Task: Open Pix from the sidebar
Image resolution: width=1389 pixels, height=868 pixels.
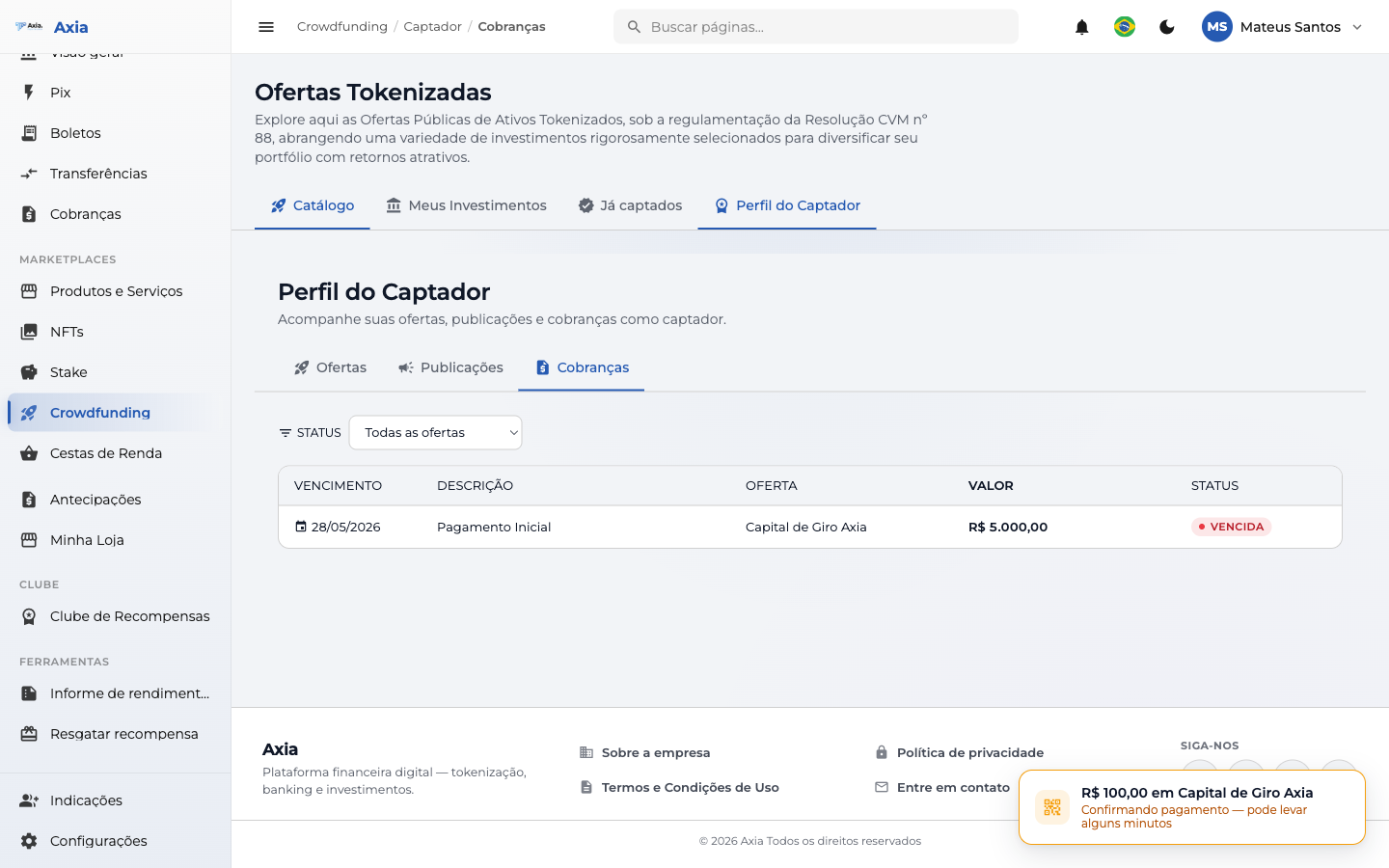Action: point(116,93)
